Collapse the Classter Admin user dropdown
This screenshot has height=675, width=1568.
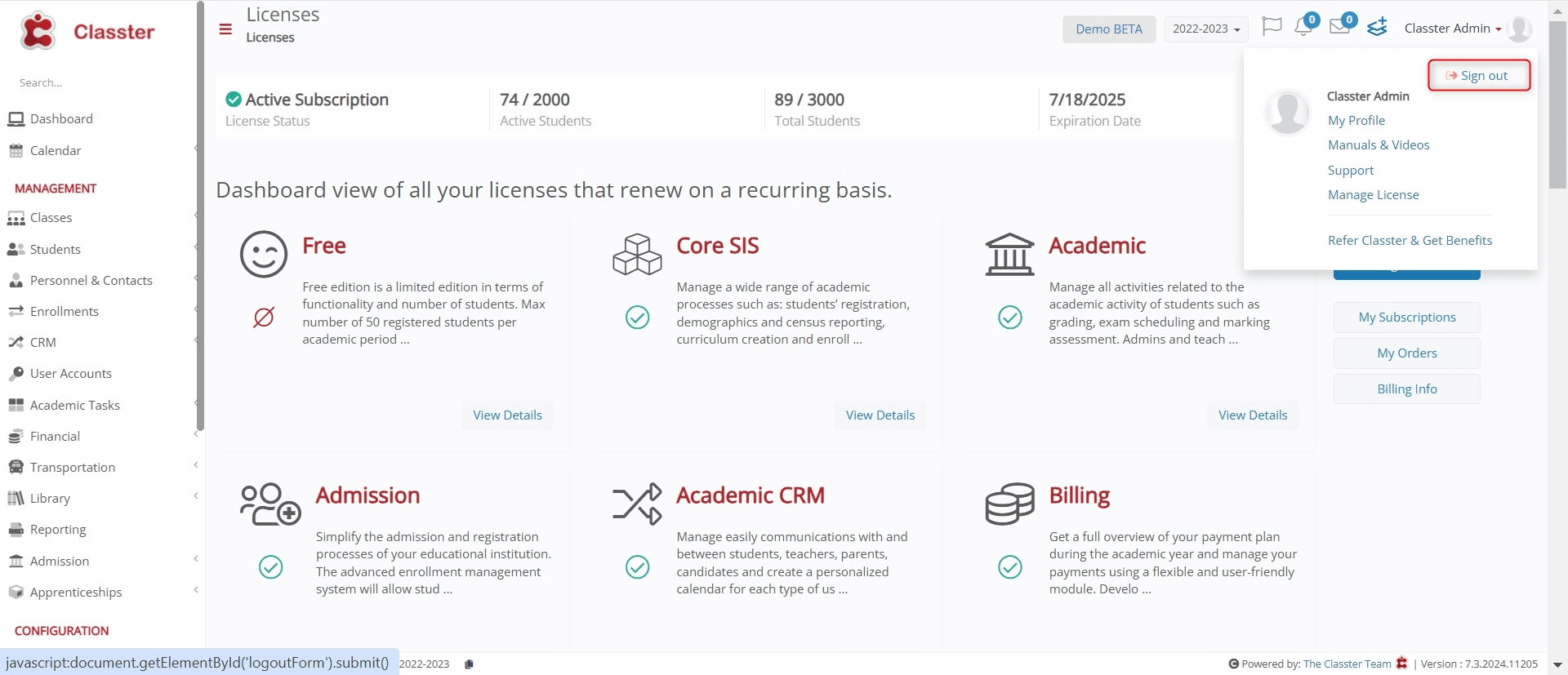click(1453, 29)
